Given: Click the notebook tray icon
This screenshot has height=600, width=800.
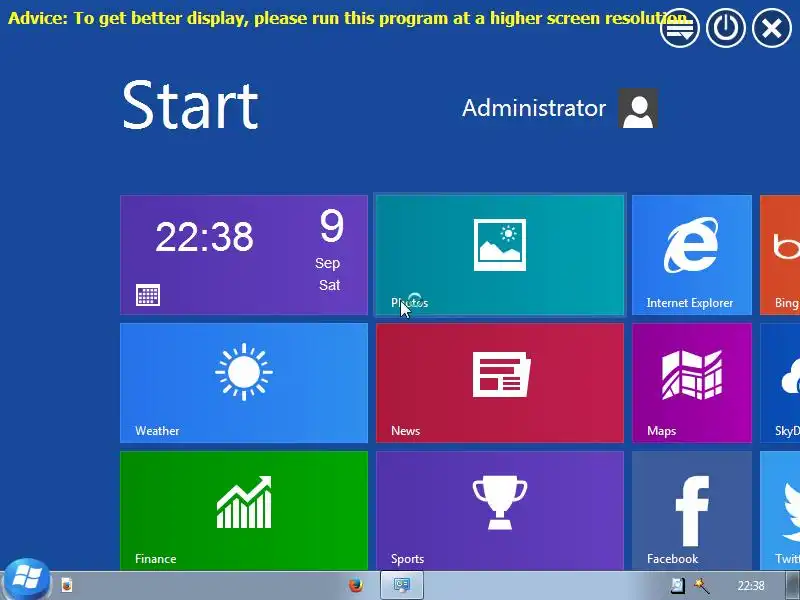Looking at the screenshot, I should click(678, 585).
